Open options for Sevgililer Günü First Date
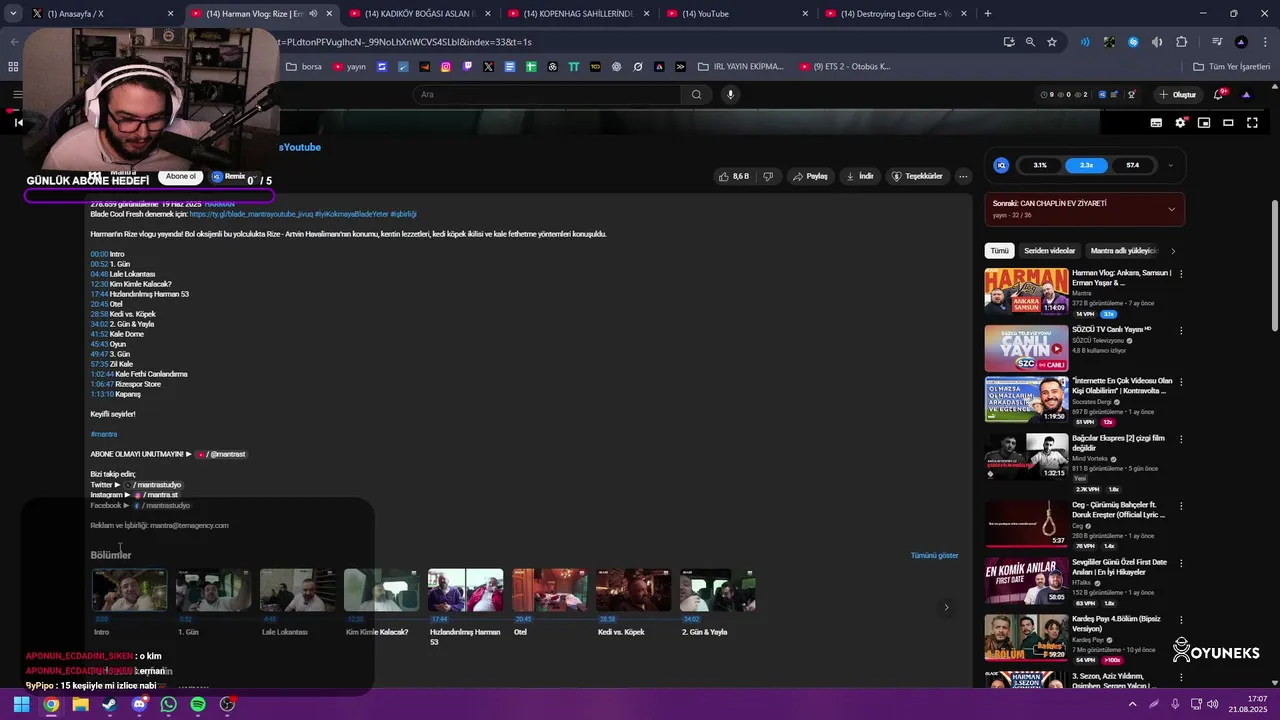The height and width of the screenshot is (720, 1280). 1181,563
